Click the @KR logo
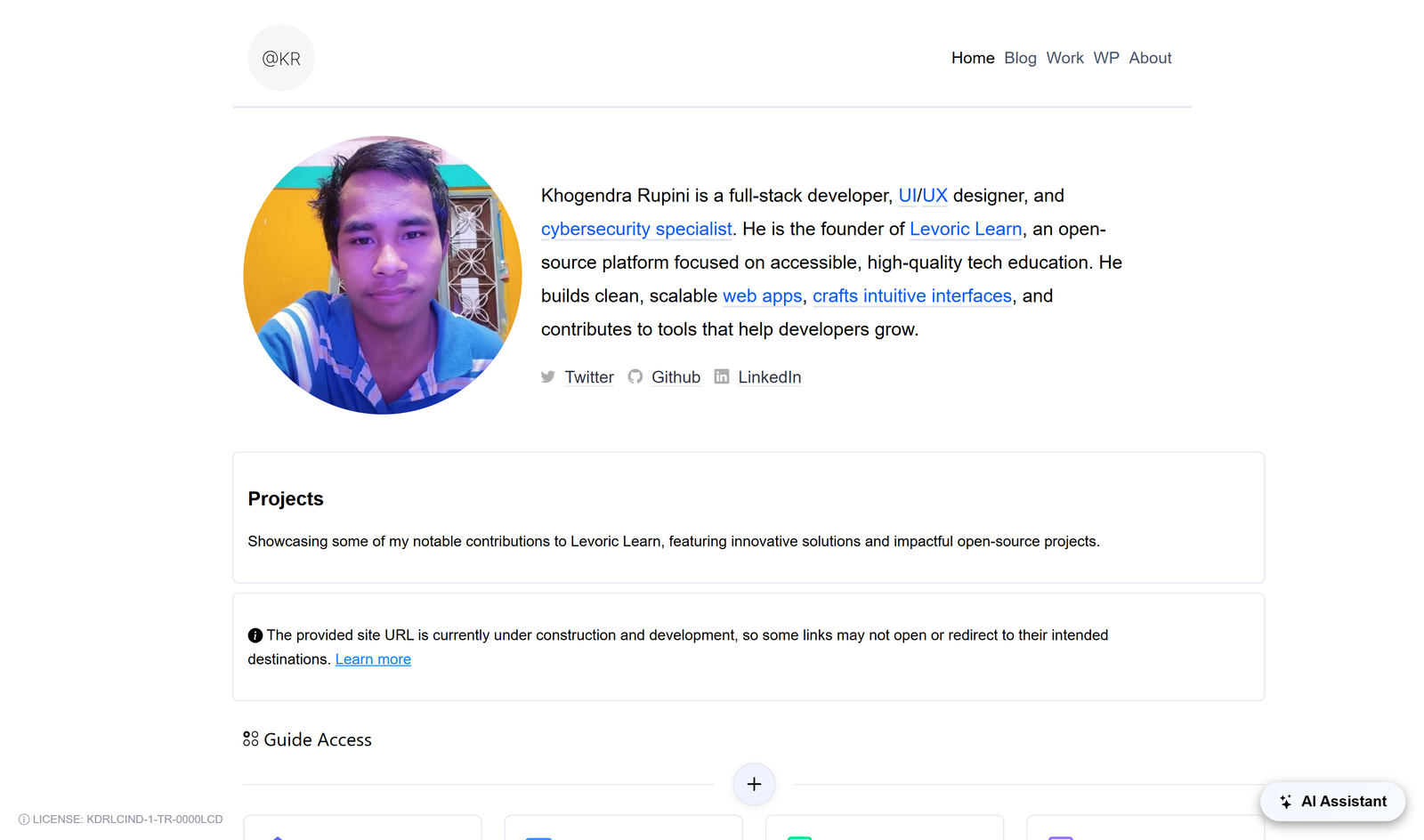Viewport: 1424px width, 840px height. point(280,57)
